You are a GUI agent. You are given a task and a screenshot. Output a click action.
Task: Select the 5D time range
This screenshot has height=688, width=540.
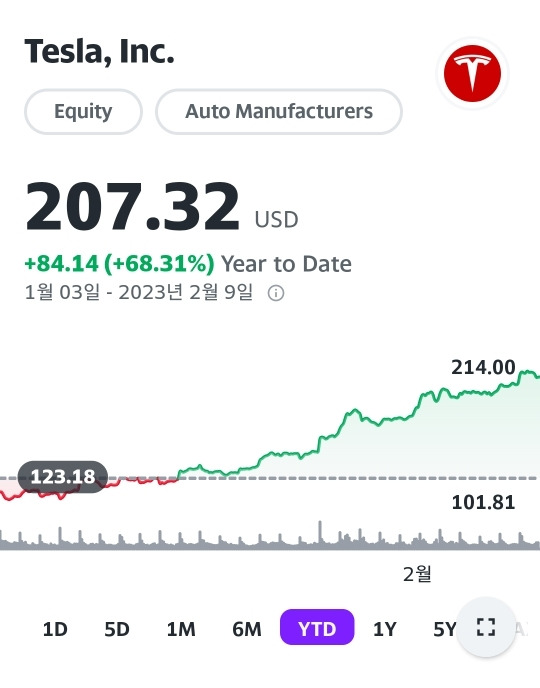(117, 629)
